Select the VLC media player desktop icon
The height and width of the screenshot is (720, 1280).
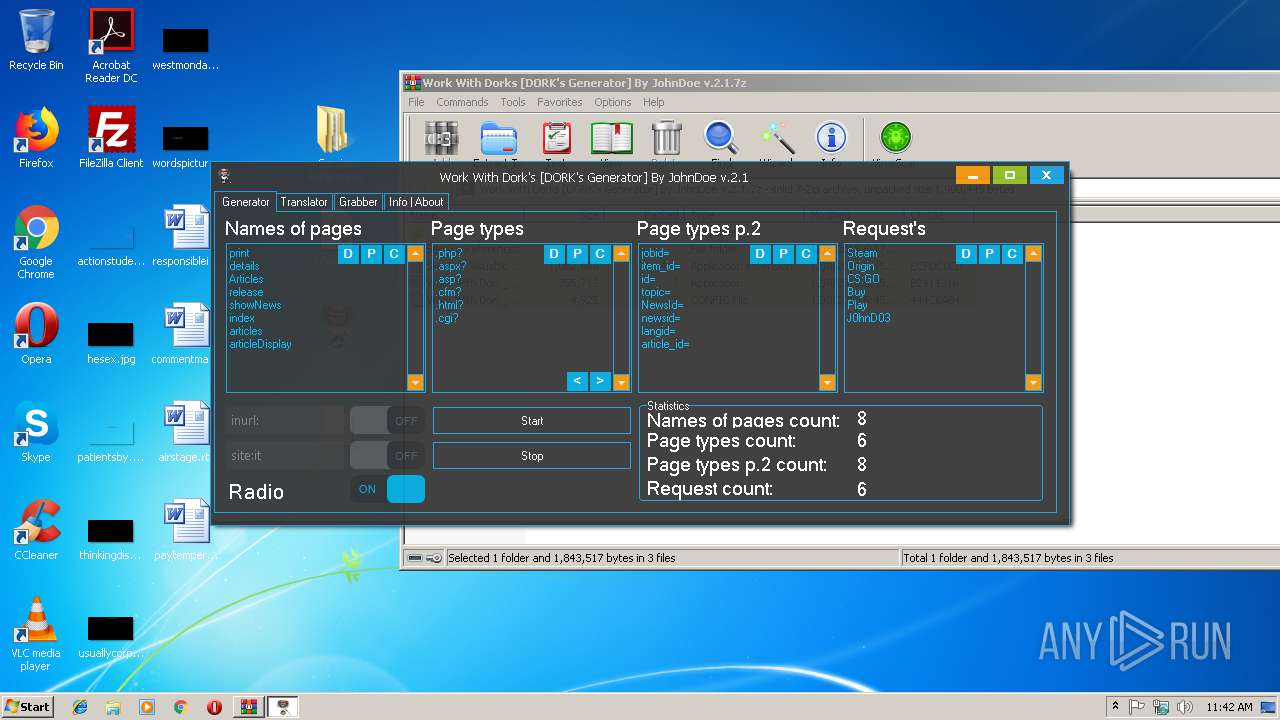point(36,634)
